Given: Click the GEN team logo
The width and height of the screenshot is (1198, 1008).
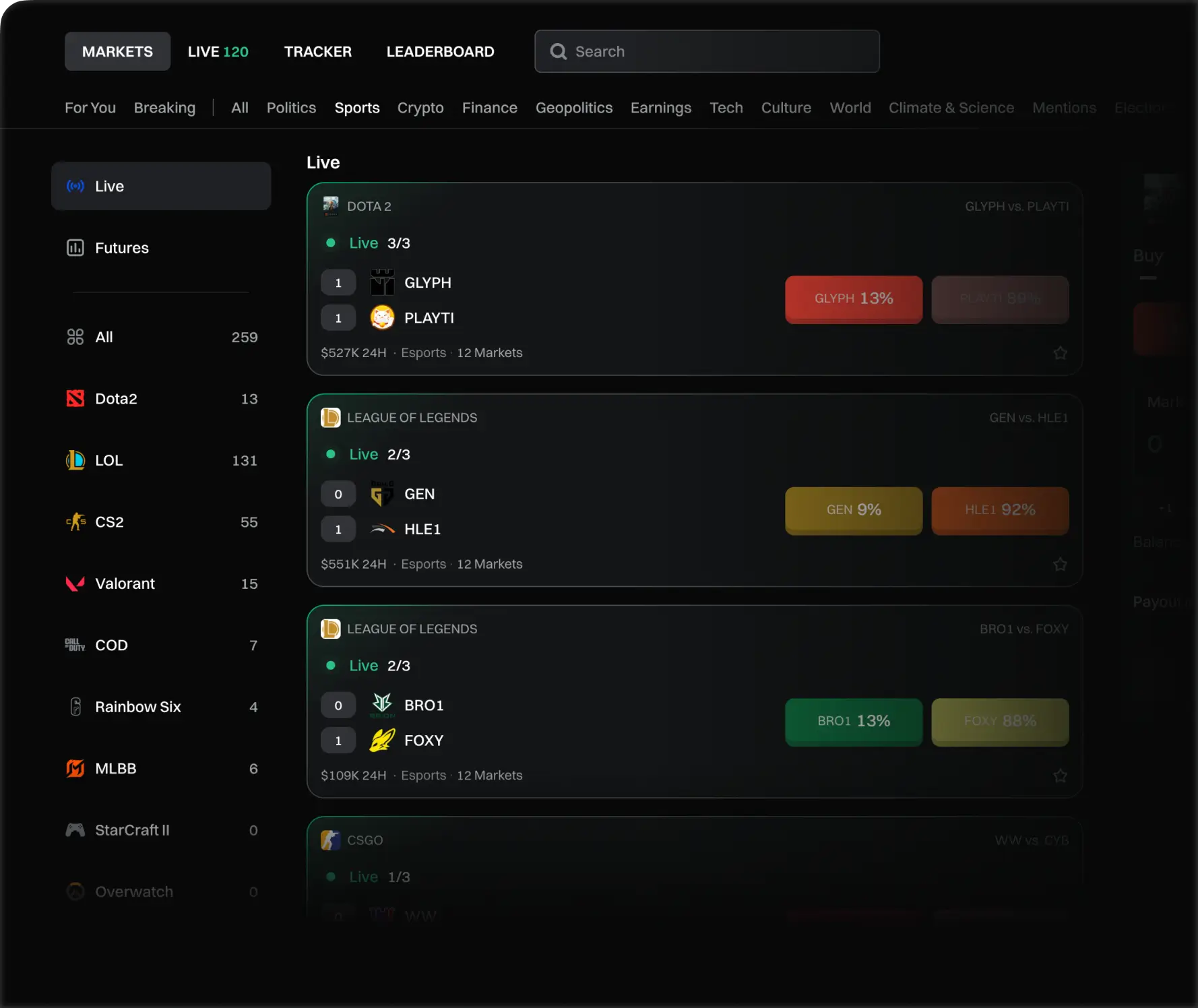Looking at the screenshot, I should [382, 494].
